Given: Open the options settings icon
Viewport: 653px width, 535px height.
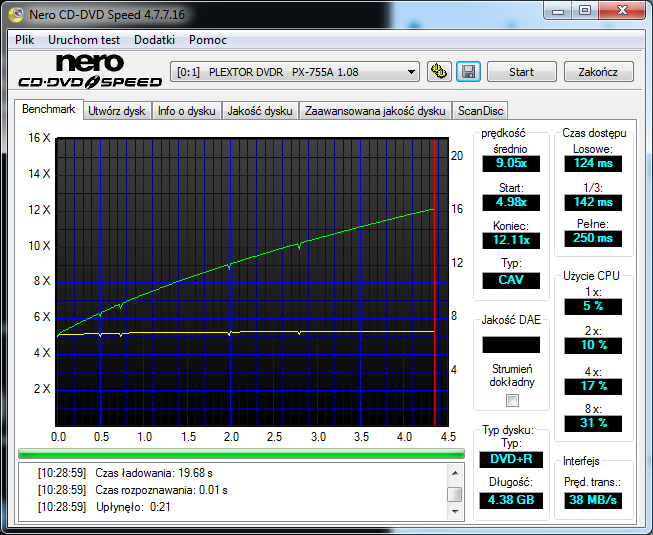Looking at the screenshot, I should (439, 72).
